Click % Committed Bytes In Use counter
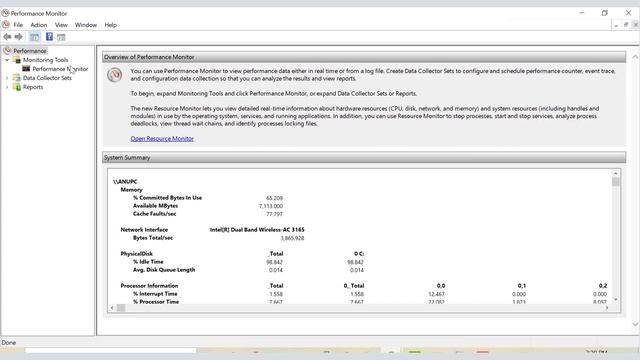640x360 pixels. (x=167, y=198)
